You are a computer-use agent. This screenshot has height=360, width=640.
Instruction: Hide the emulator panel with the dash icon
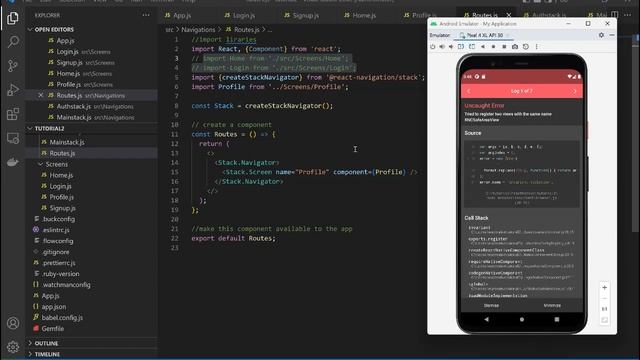[x=612, y=36]
